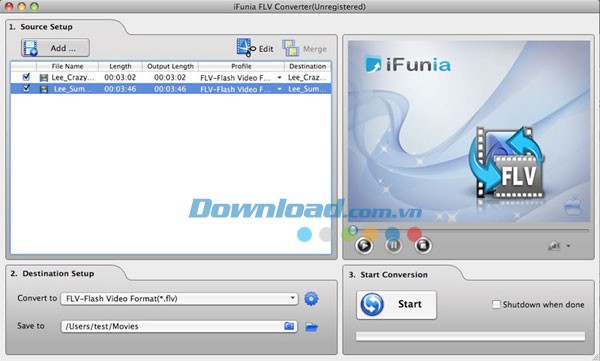Screen dimensions: 600x361
Task: Enable Shutdown when done checkbox
Action: [496, 304]
